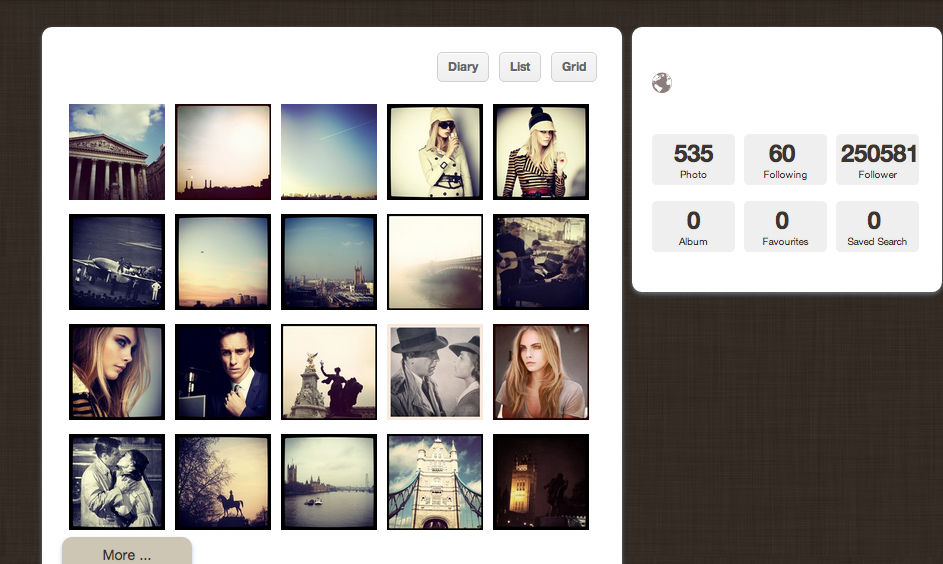The height and width of the screenshot is (564, 943).
Task: Open the power station chimneys silhouette photo
Action: coord(223,152)
